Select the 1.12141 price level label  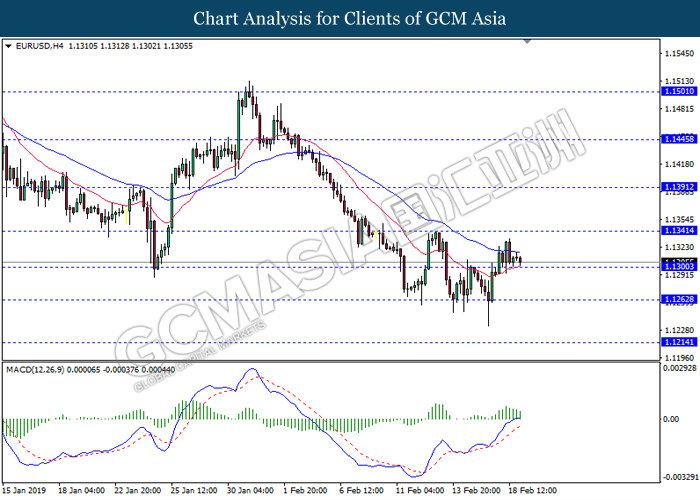click(679, 342)
